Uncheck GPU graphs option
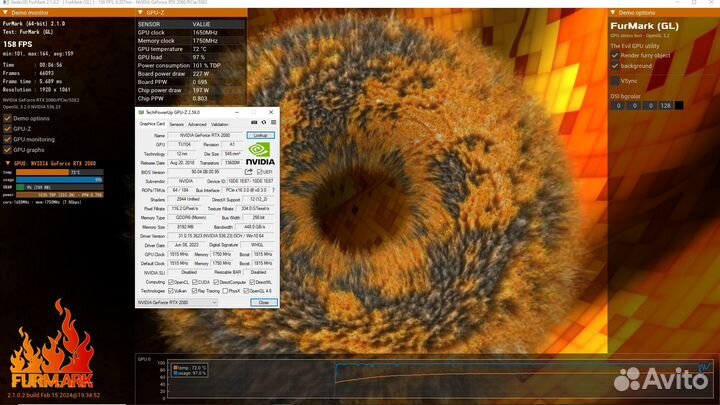The width and height of the screenshot is (720, 405). pos(7,150)
